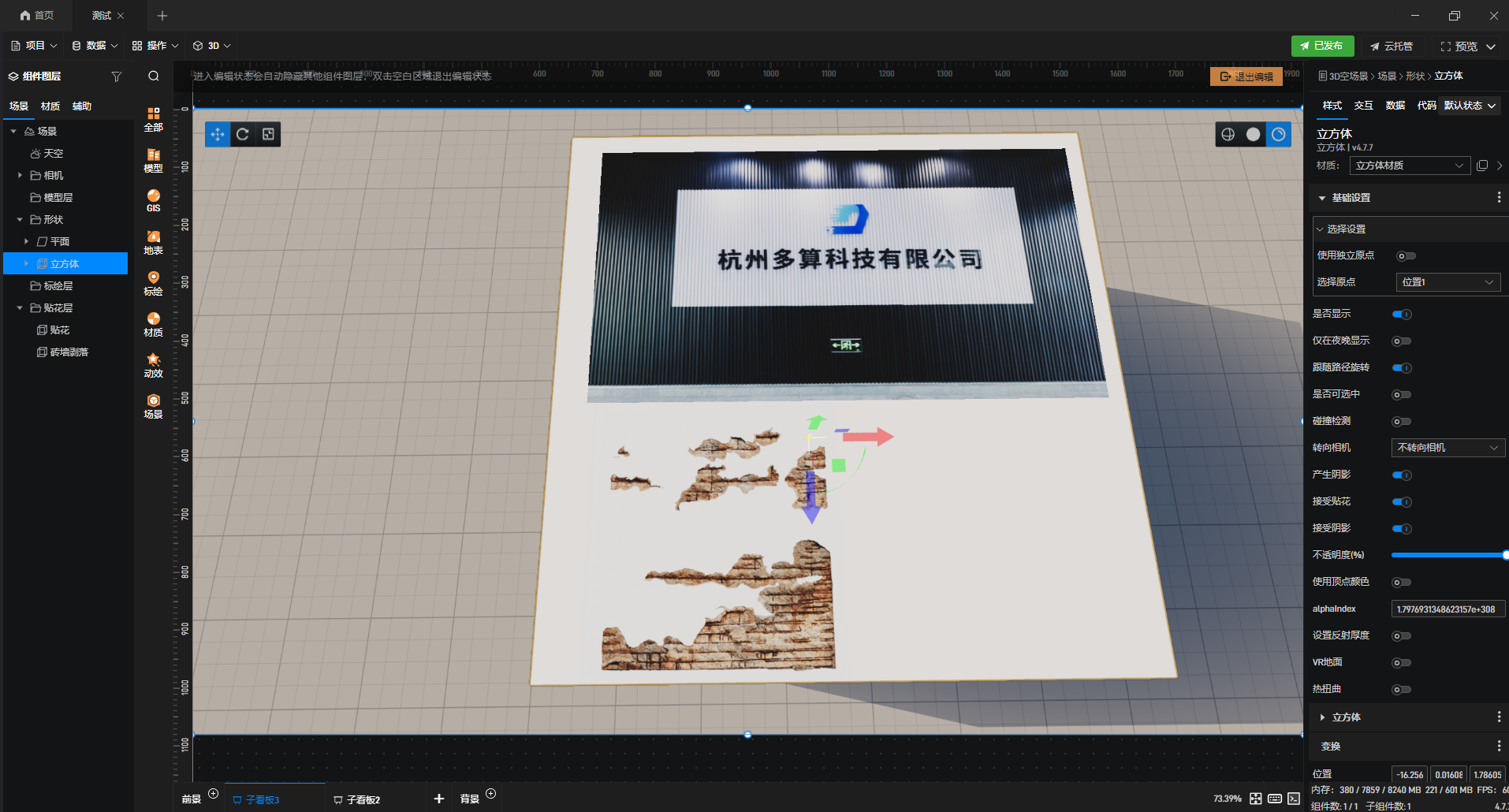Viewport: 1509px width, 812px height.
Task: Click the search magnifier icon
Action: (x=154, y=76)
